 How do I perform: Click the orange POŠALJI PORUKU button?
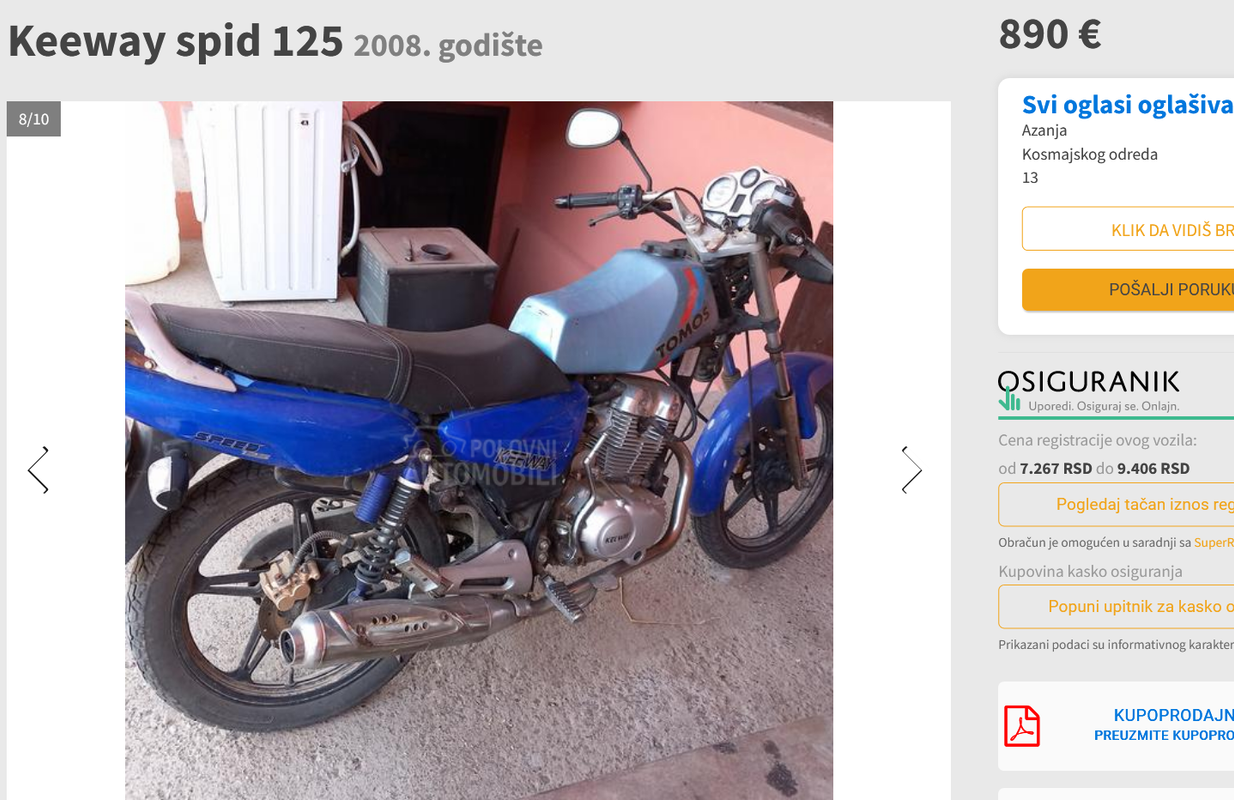[x=1128, y=289]
